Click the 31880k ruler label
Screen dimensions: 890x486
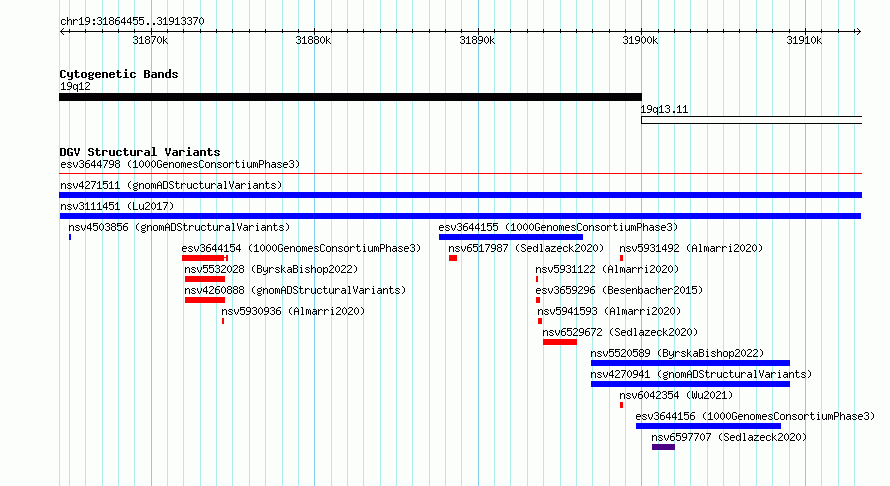point(313,41)
